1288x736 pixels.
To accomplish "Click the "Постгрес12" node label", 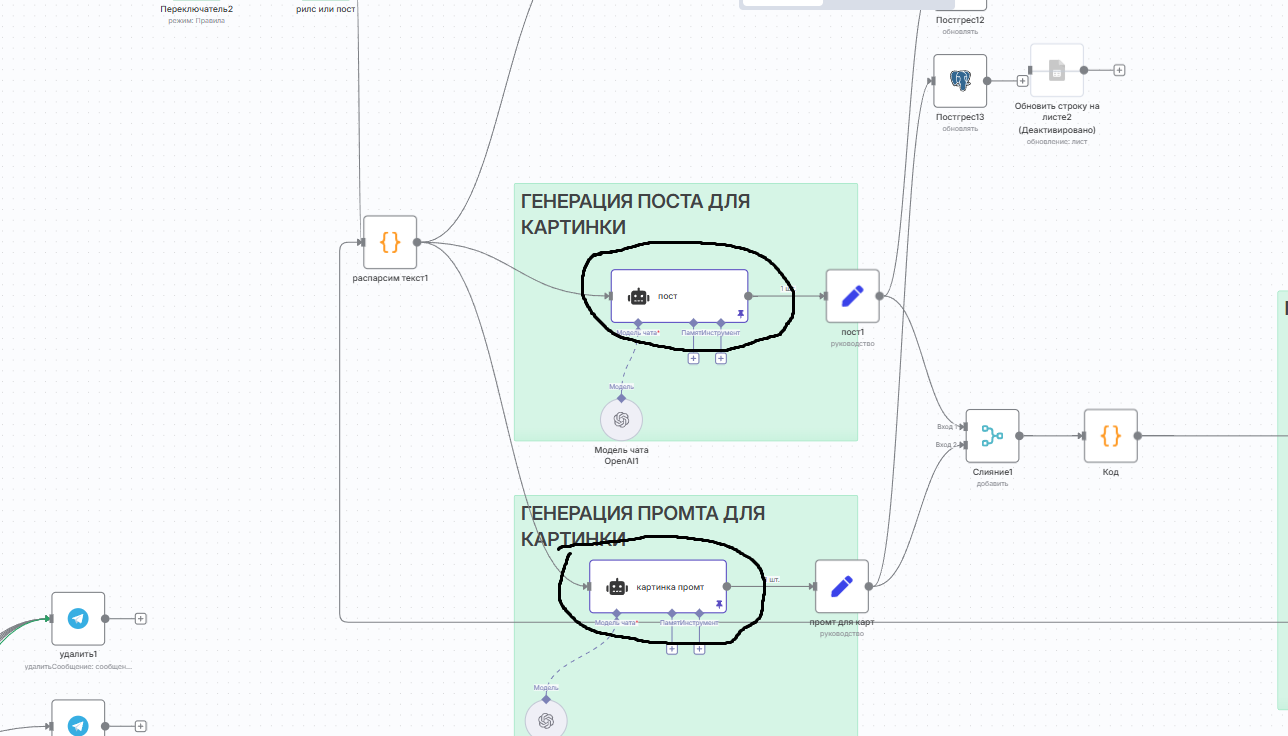I will 960,20.
